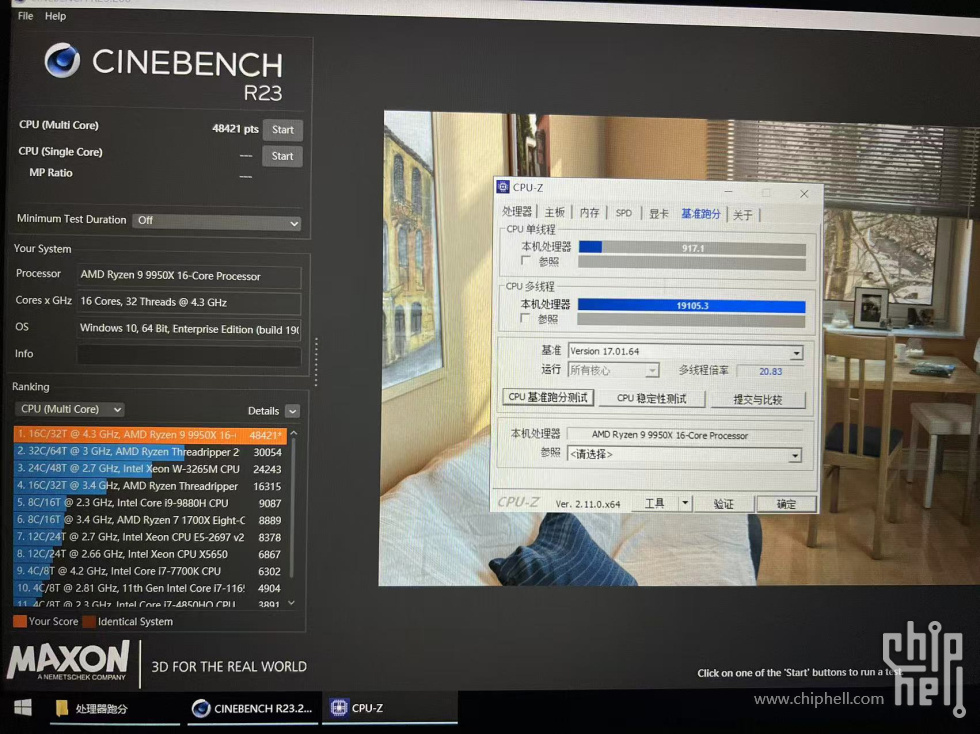
Task: Open the 基准 Version 17.01.64 dropdown
Action: point(685,351)
